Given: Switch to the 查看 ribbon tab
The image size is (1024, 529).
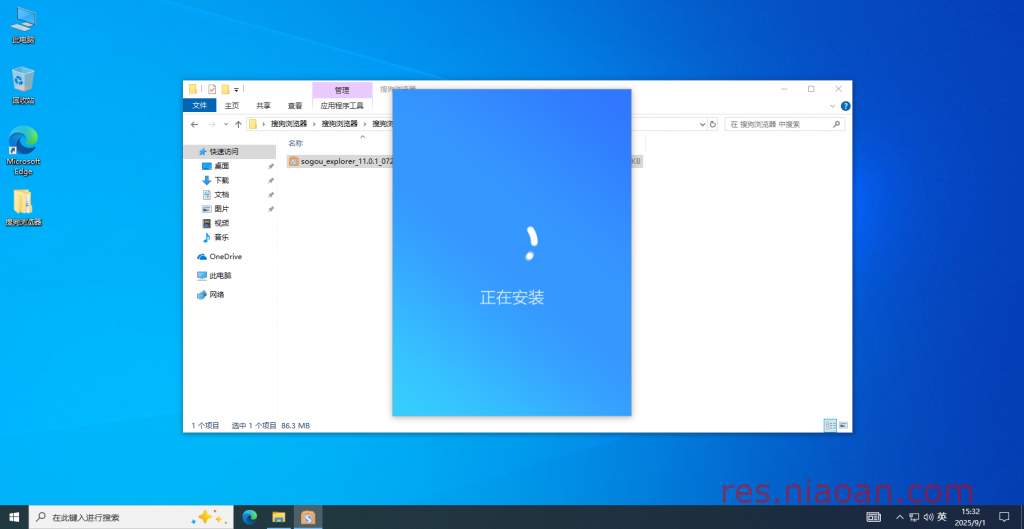Looking at the screenshot, I should [x=295, y=105].
